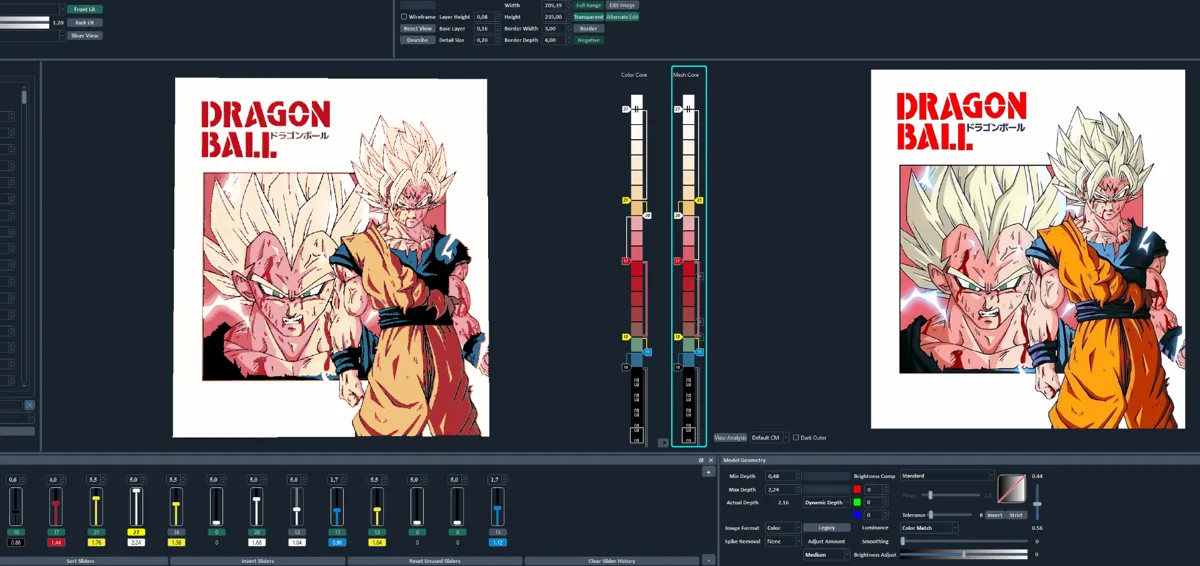Click Invert Sliders button
This screenshot has height=566, width=1200.
point(258,561)
